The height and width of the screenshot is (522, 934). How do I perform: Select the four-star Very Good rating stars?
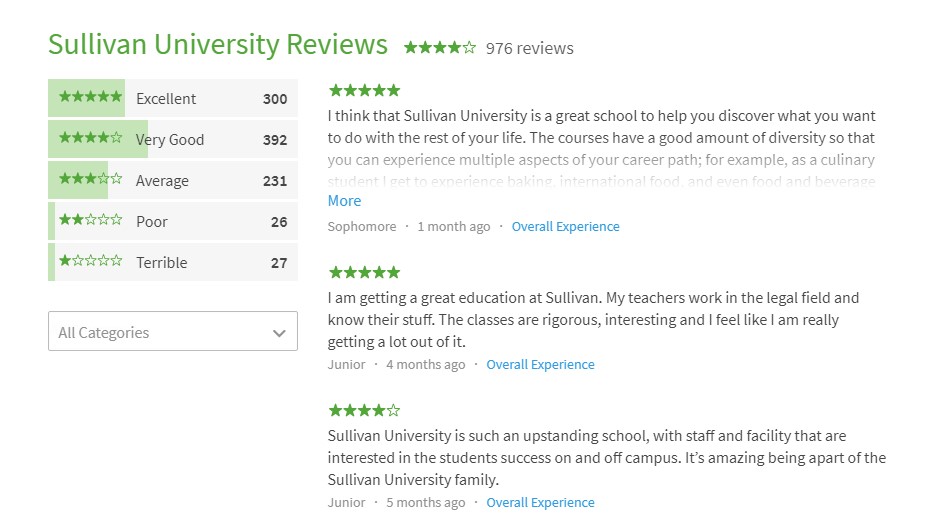[91, 138]
